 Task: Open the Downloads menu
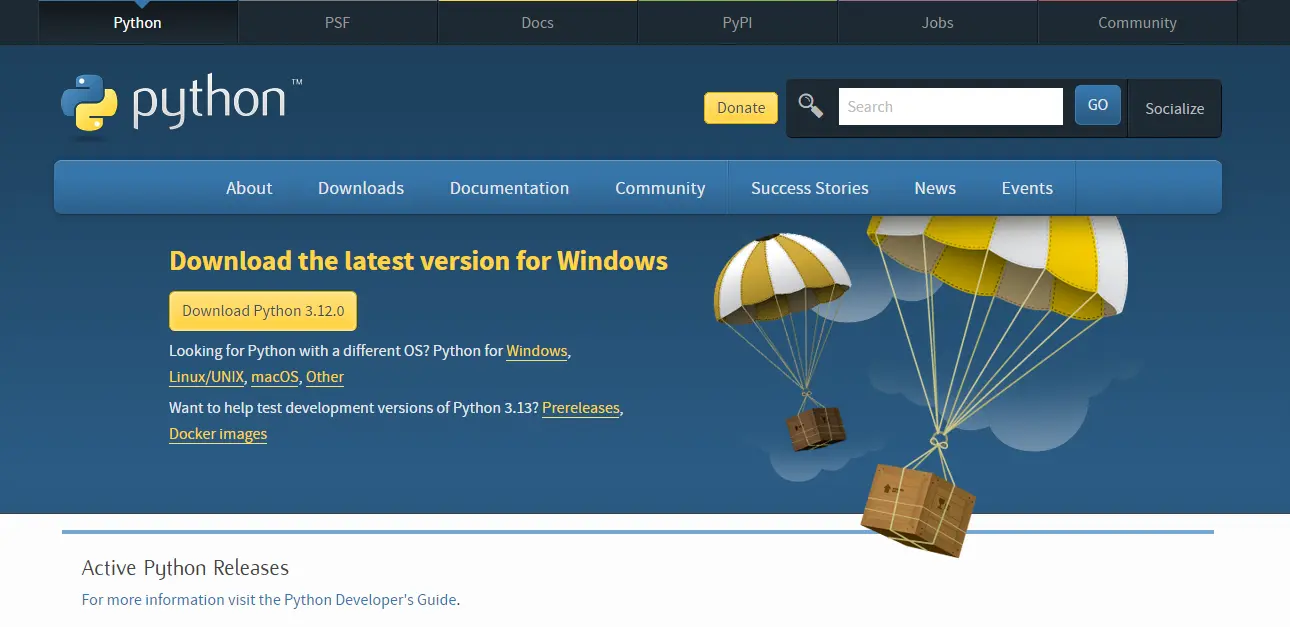click(x=361, y=187)
